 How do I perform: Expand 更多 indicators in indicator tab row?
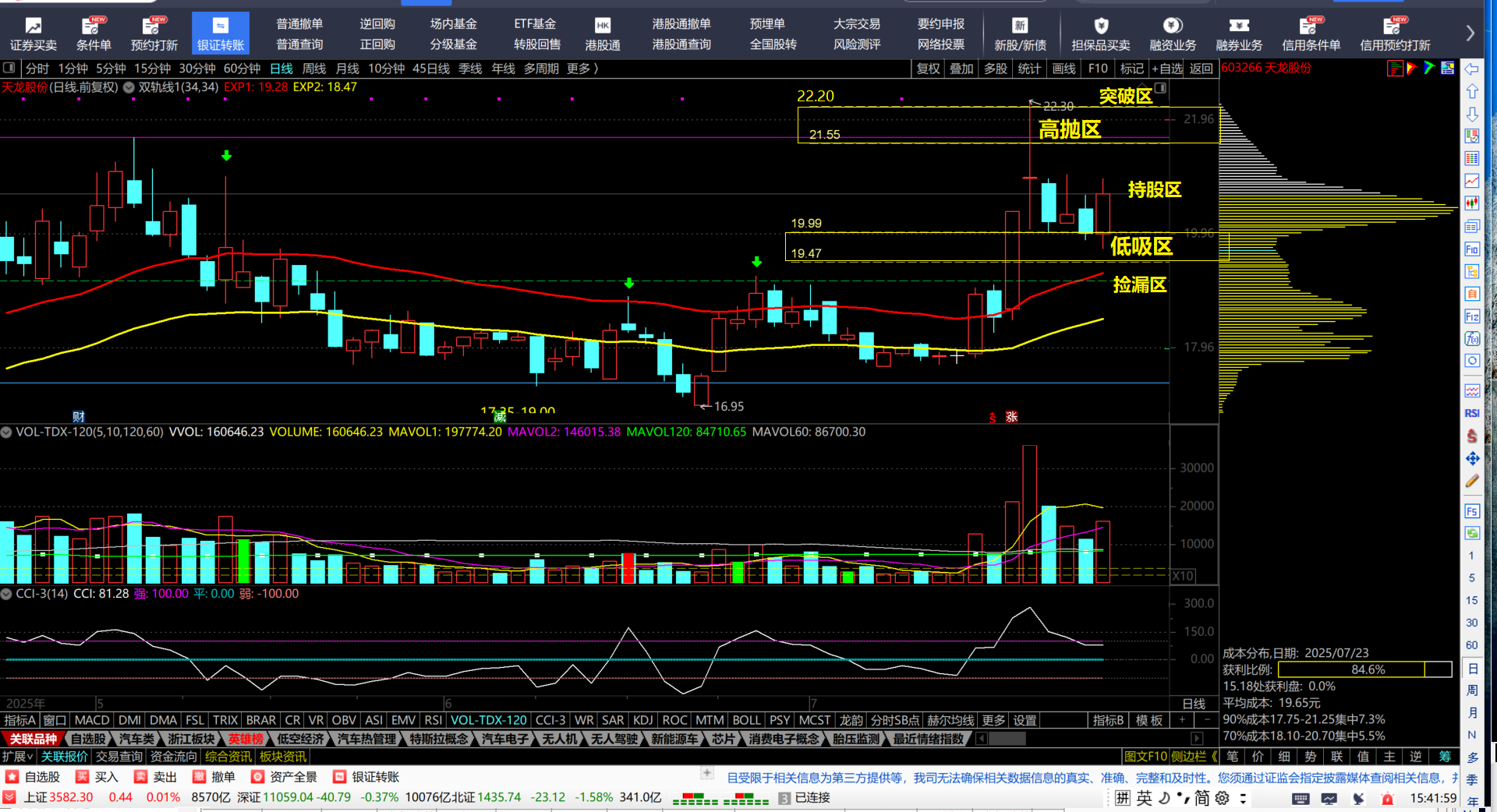coord(993,720)
